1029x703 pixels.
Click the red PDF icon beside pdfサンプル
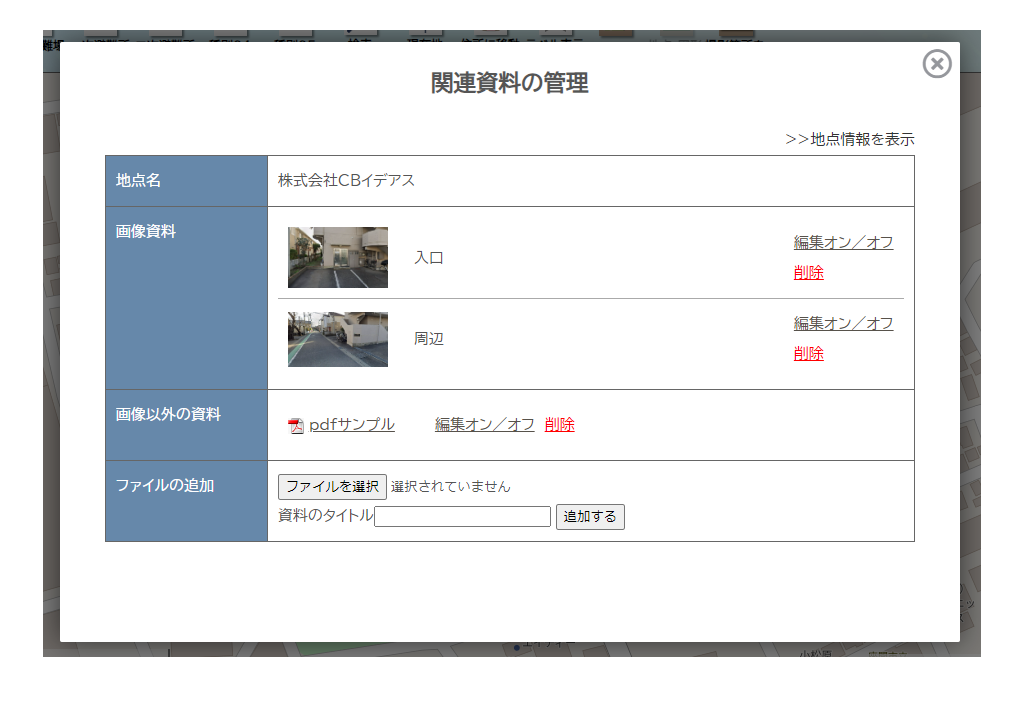[x=295, y=424]
